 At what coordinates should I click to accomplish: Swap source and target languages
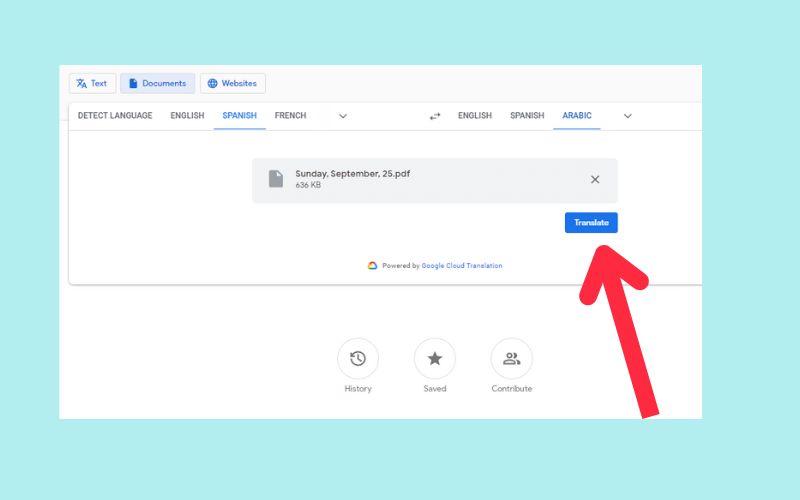435,116
